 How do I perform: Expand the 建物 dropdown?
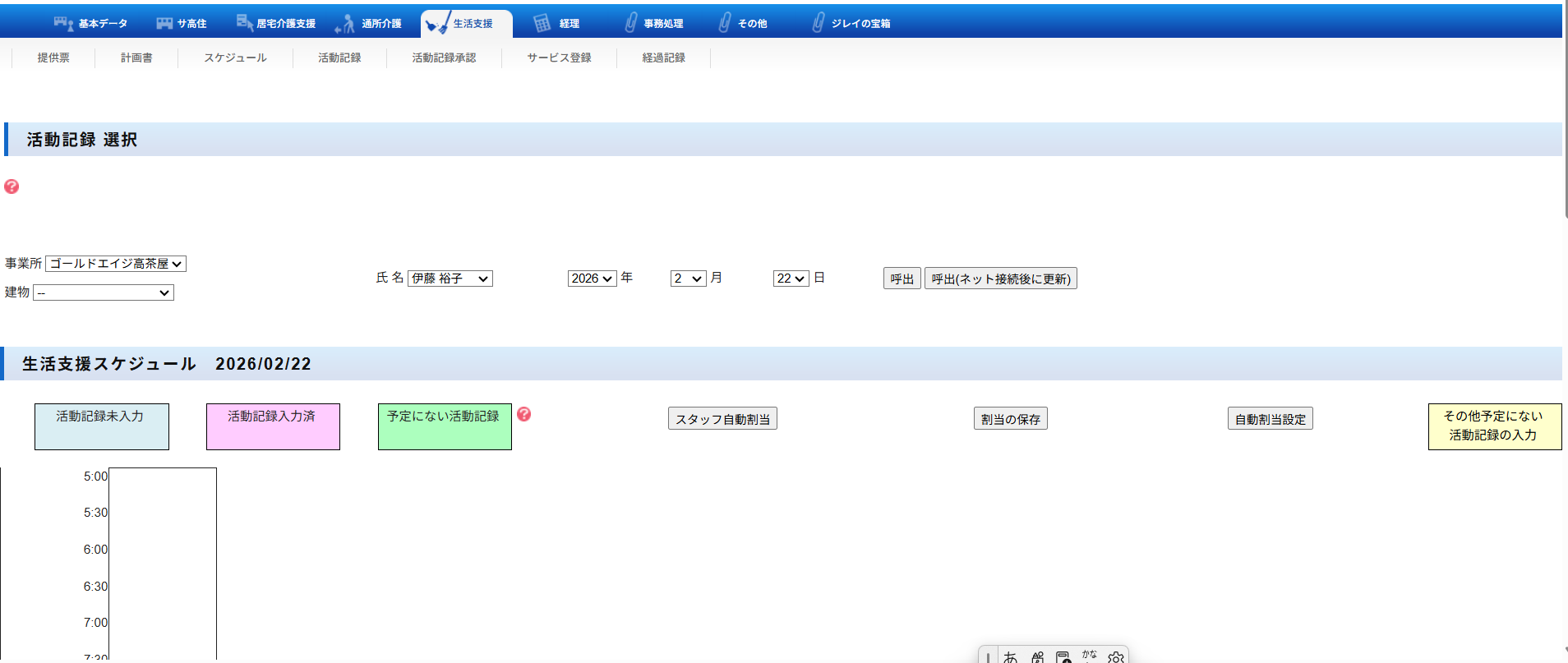click(104, 292)
